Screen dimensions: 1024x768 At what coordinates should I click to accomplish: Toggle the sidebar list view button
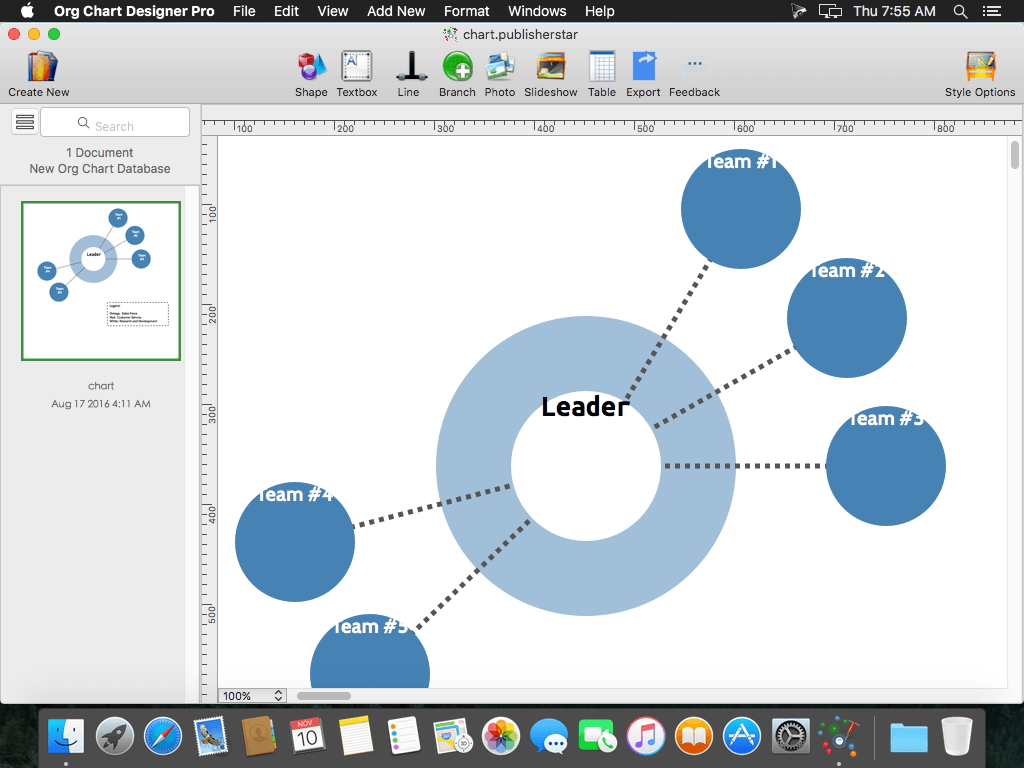click(x=25, y=122)
